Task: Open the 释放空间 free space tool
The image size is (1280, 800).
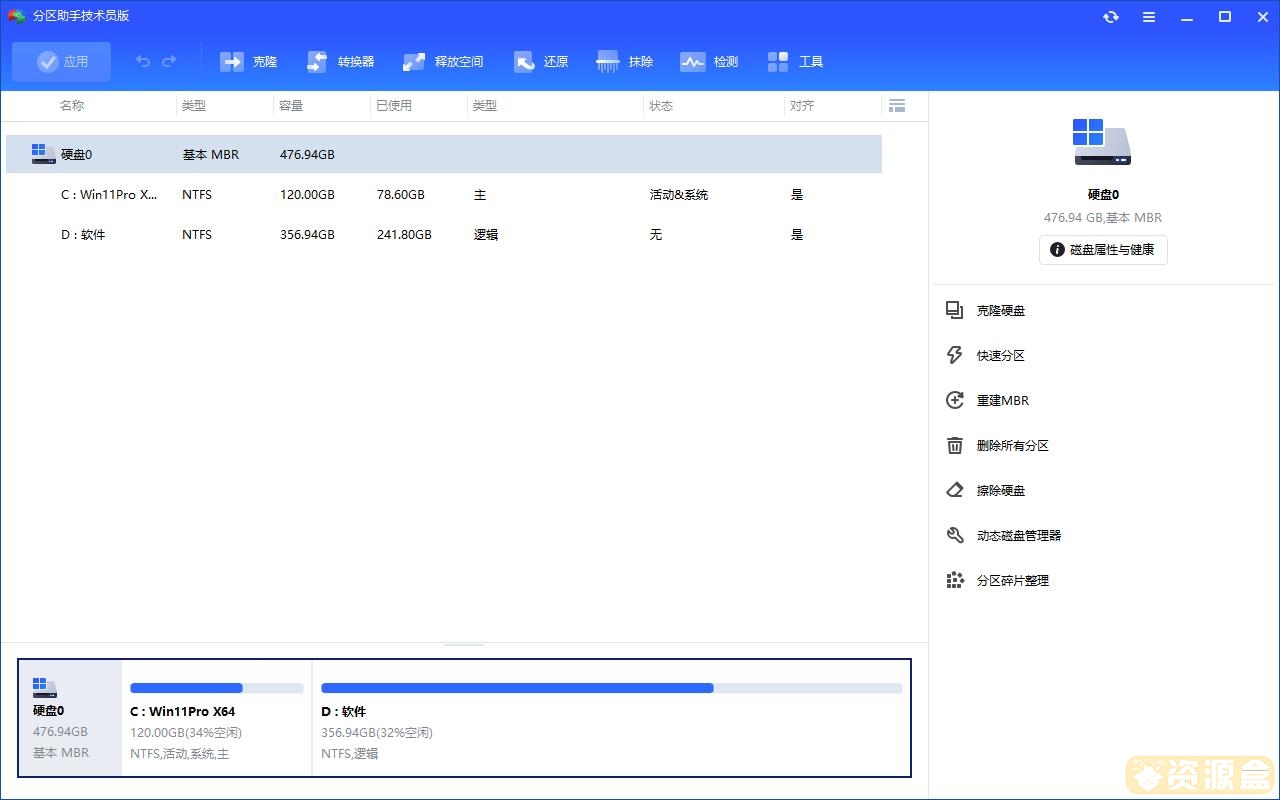Action: click(x=442, y=62)
